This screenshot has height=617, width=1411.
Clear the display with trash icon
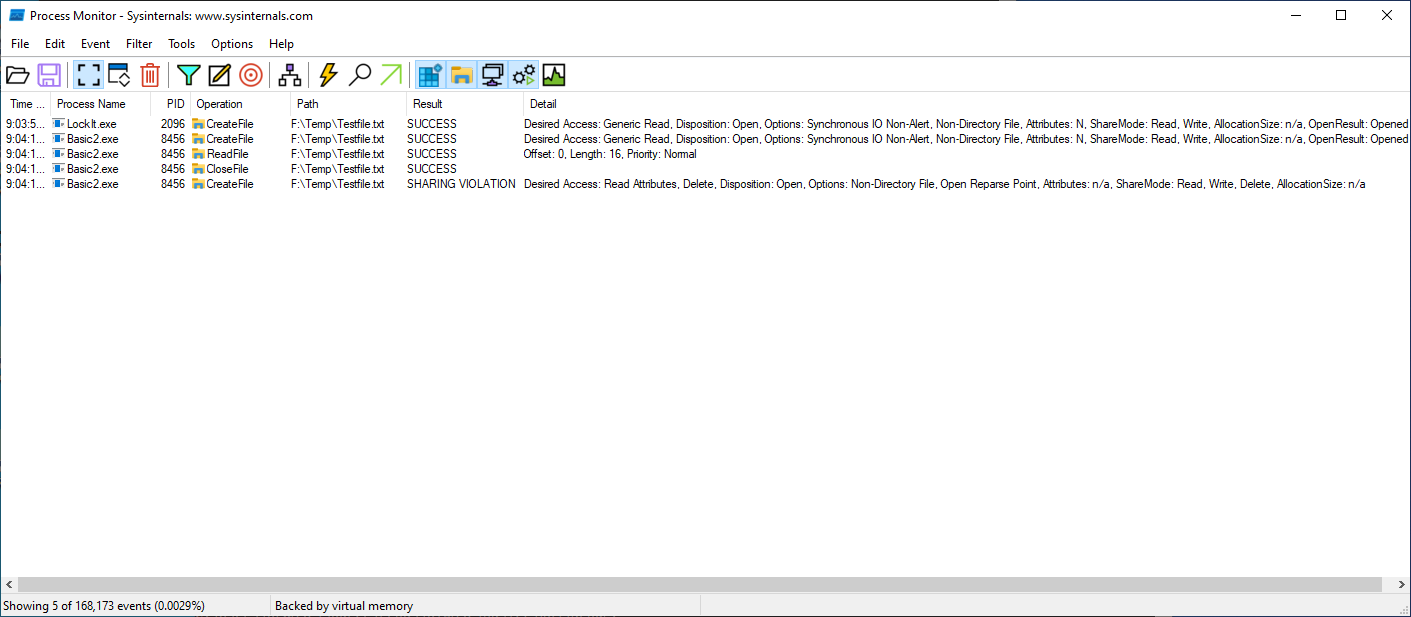click(x=150, y=75)
